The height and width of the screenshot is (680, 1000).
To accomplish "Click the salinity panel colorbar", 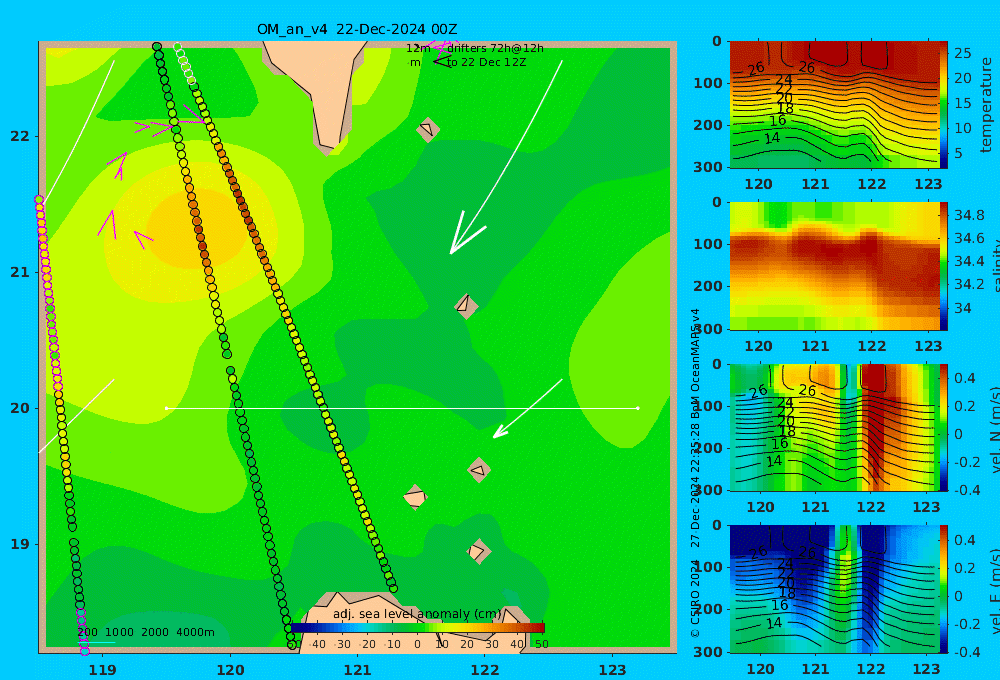I will pos(943,266).
